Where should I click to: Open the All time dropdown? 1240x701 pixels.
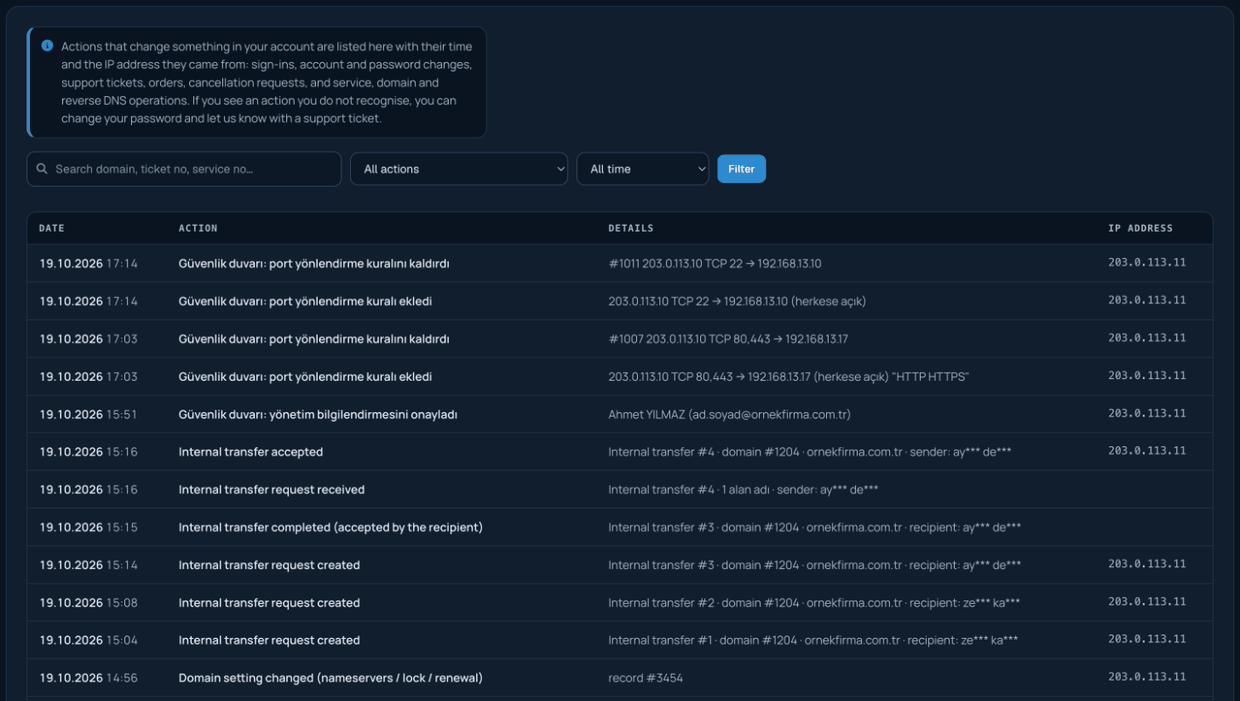click(x=643, y=169)
